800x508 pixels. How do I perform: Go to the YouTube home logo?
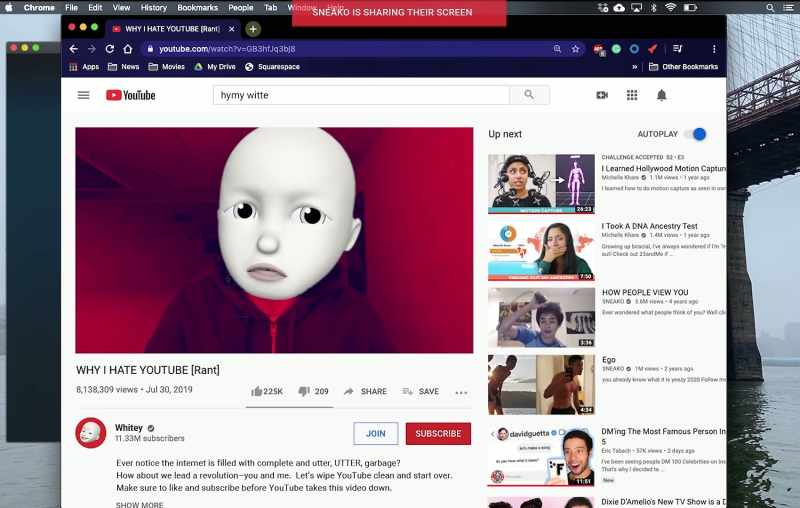131,95
